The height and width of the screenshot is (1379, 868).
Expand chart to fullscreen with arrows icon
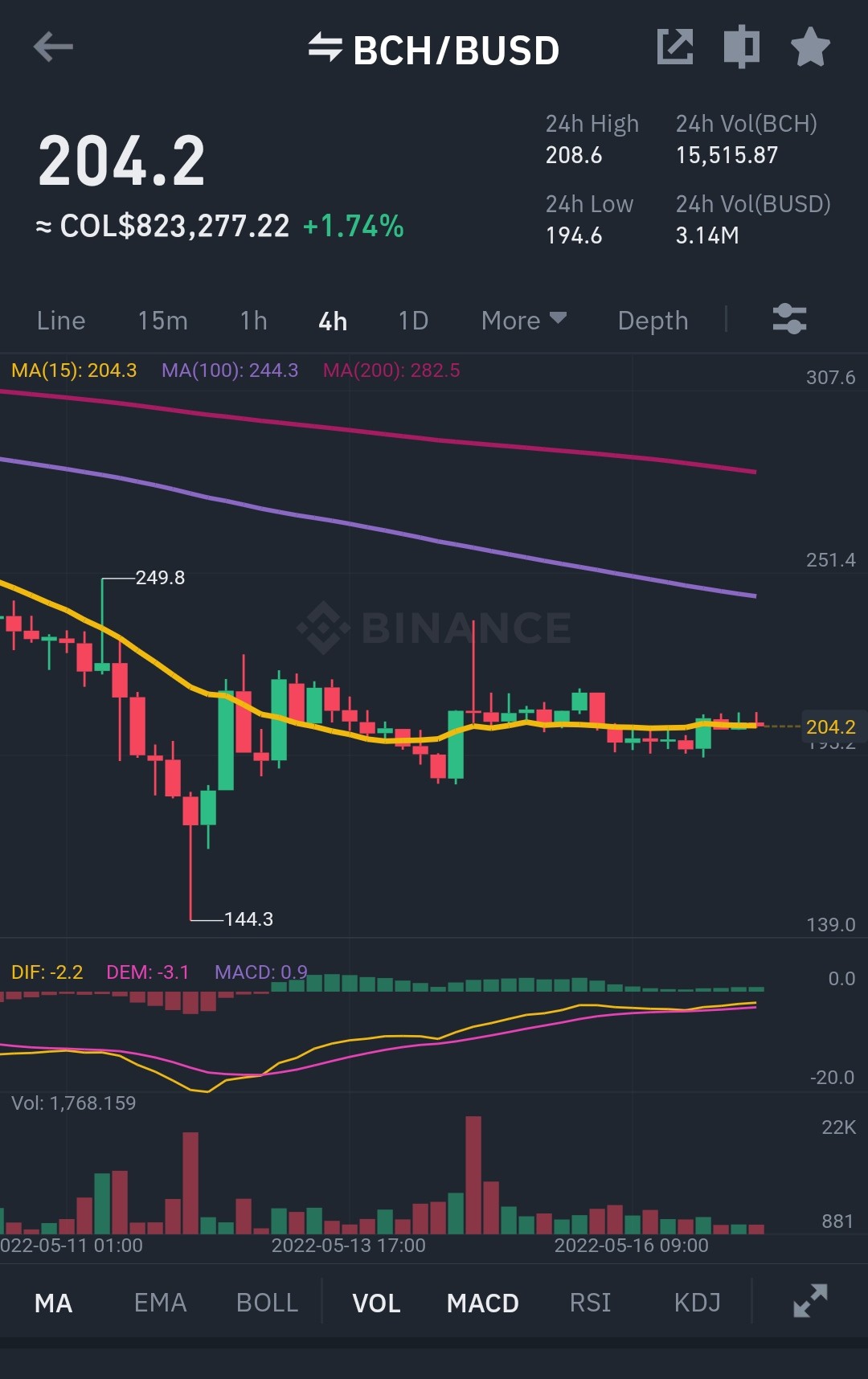point(810,1301)
